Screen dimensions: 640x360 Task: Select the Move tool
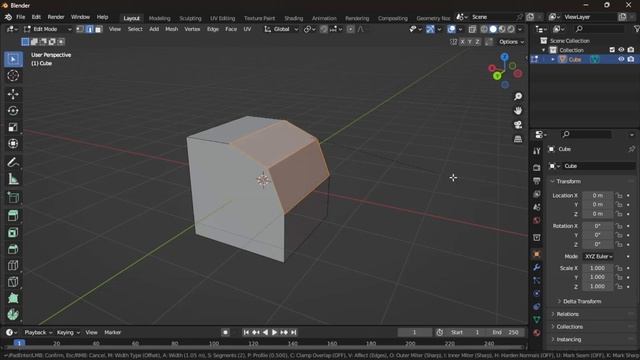(13, 94)
